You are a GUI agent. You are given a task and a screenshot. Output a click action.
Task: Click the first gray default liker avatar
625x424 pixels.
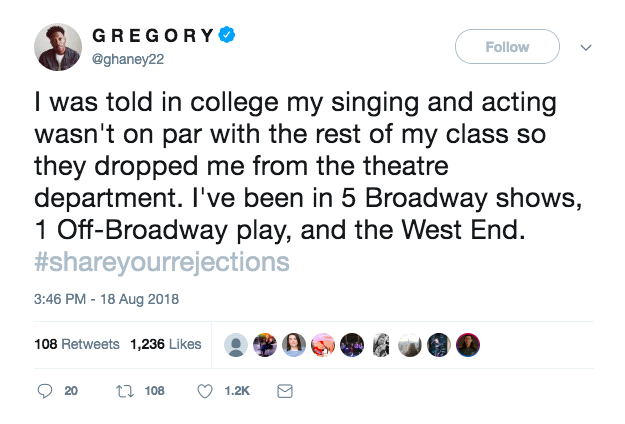(236, 345)
